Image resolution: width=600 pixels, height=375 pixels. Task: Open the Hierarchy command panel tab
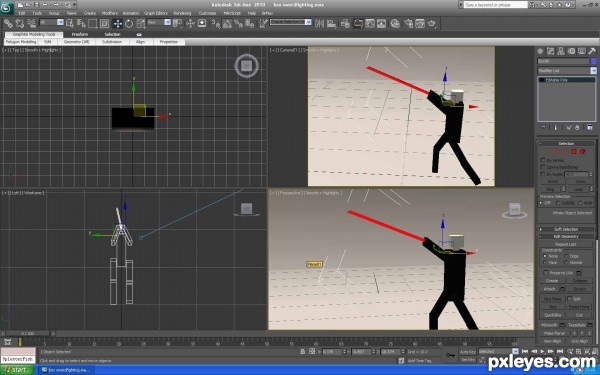click(x=561, y=51)
